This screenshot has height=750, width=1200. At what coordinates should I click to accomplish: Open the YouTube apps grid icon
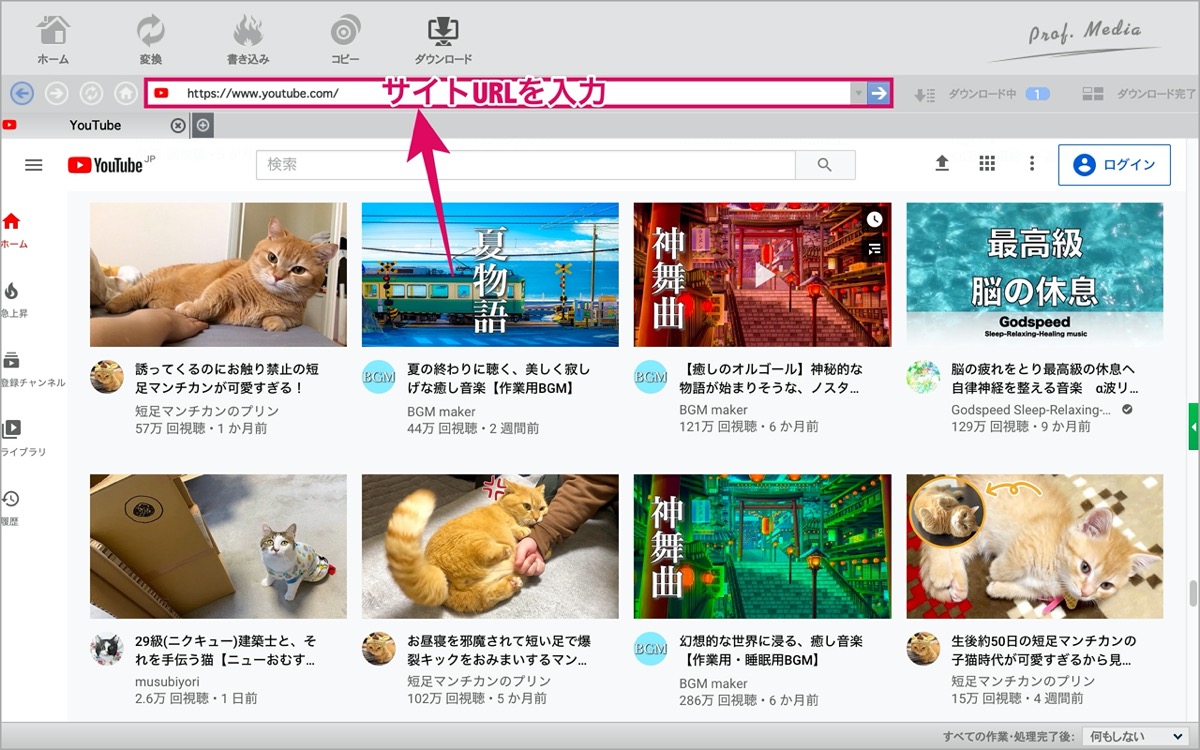pos(987,164)
